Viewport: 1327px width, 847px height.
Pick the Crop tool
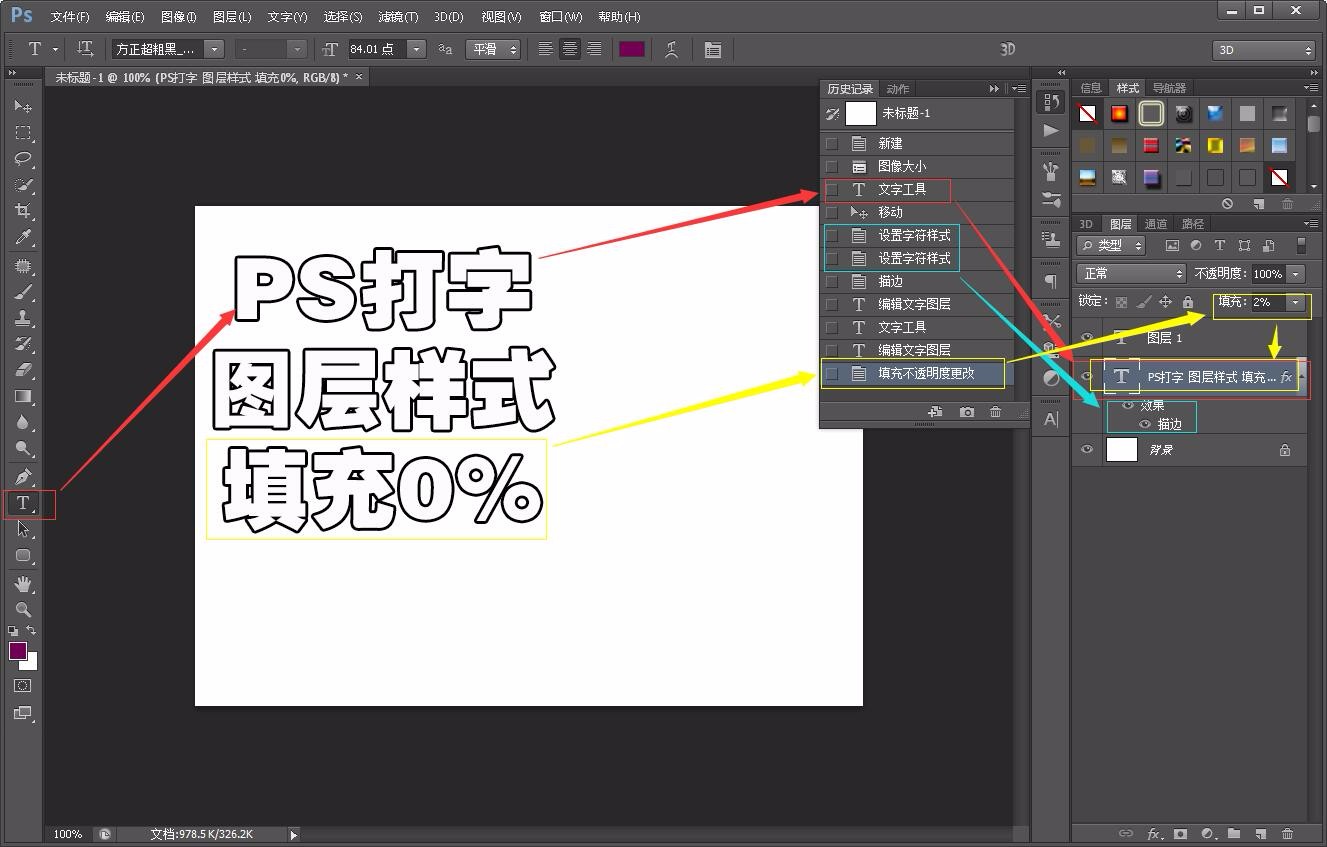click(22, 210)
